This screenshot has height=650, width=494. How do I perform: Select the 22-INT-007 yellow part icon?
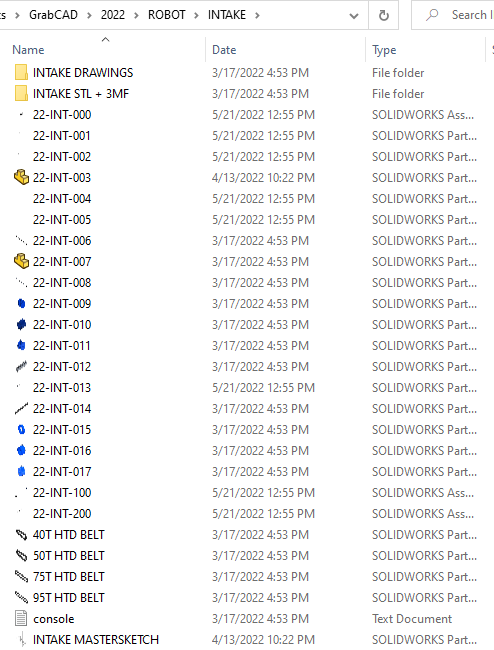point(21,262)
